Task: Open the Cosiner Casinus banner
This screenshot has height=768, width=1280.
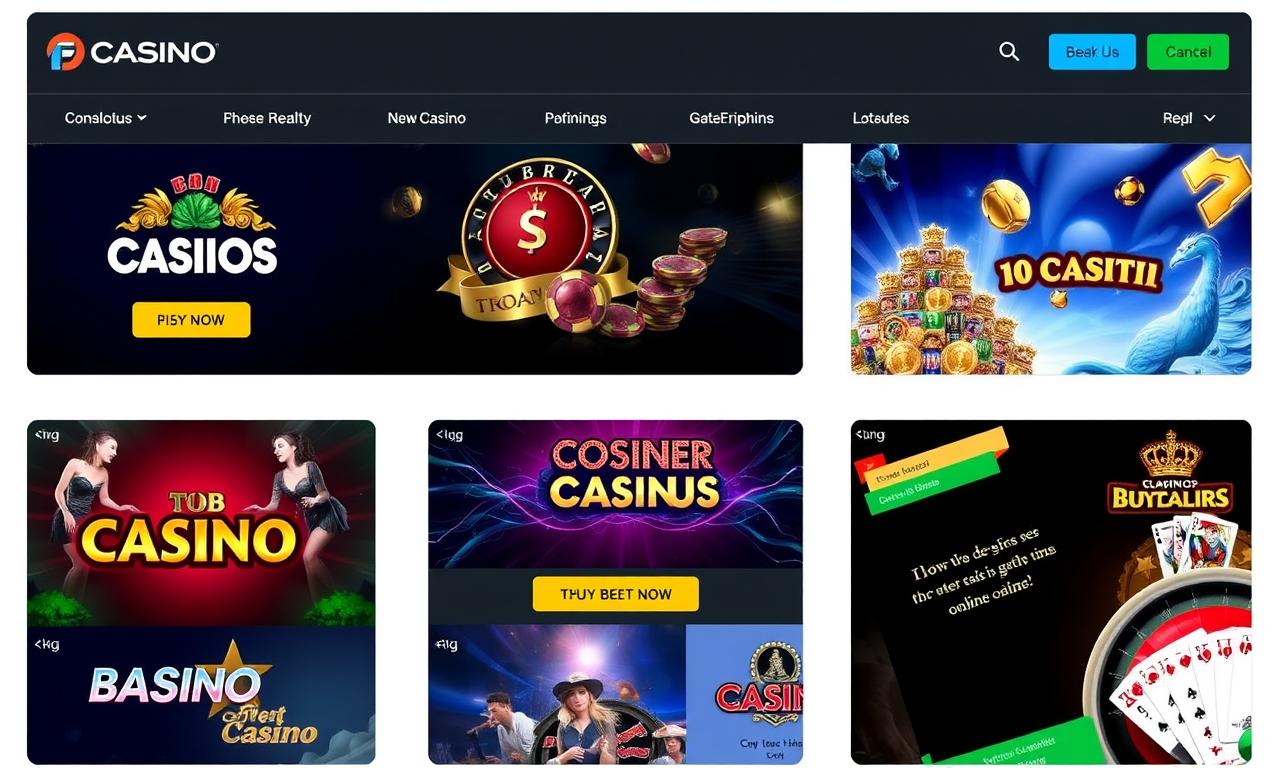Action: pos(615,494)
